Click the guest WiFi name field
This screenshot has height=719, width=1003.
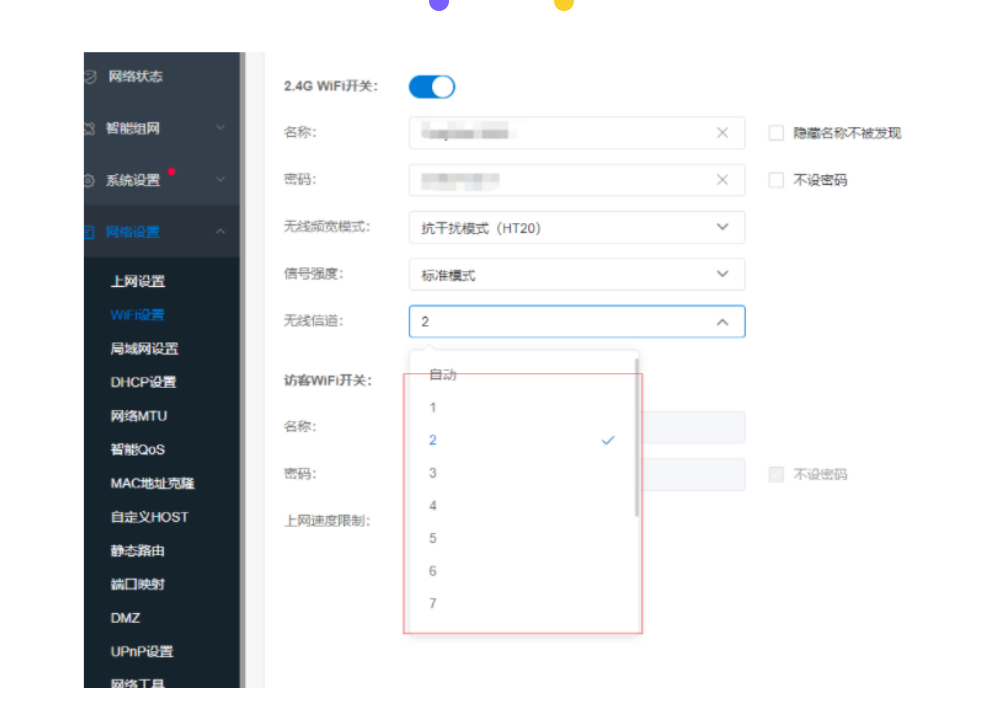[693, 427]
